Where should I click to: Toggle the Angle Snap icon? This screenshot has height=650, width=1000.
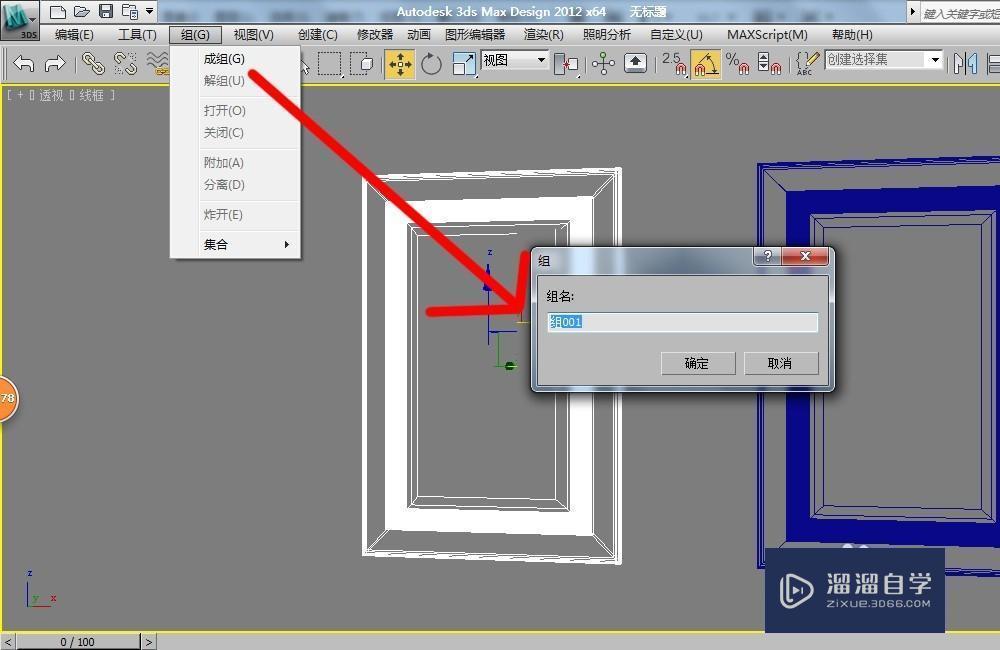point(706,64)
